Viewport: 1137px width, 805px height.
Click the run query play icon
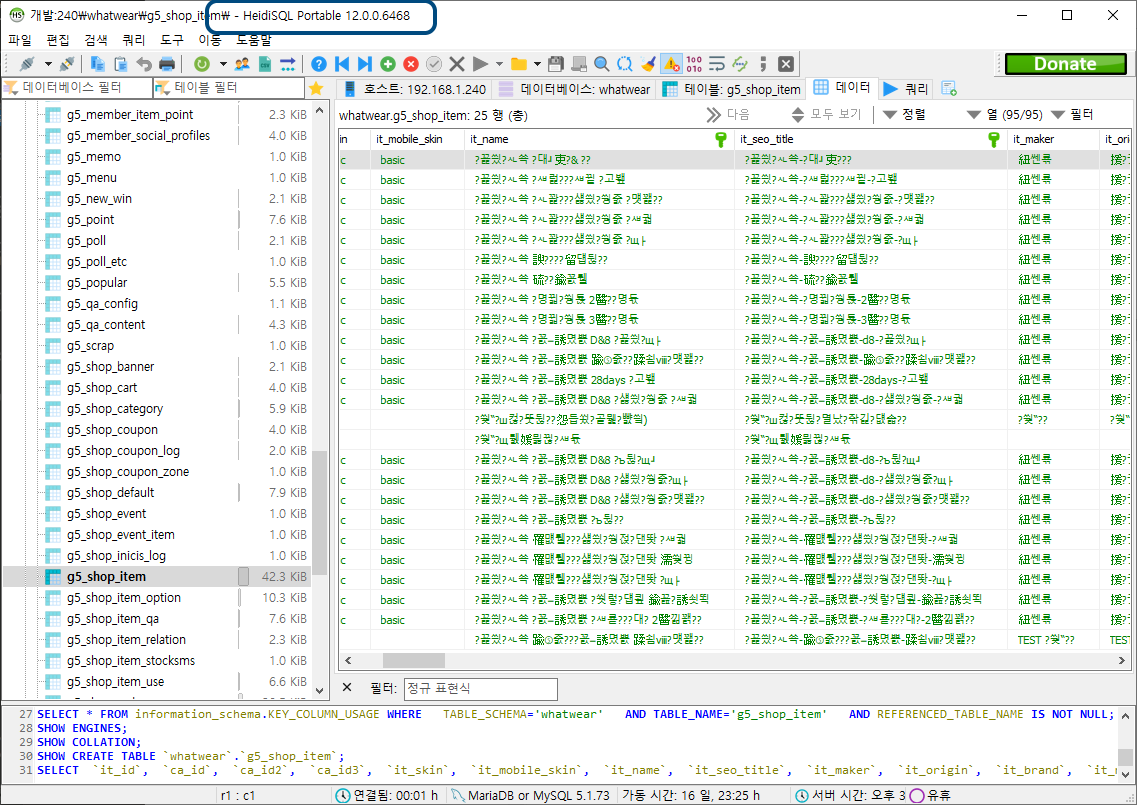(x=480, y=64)
